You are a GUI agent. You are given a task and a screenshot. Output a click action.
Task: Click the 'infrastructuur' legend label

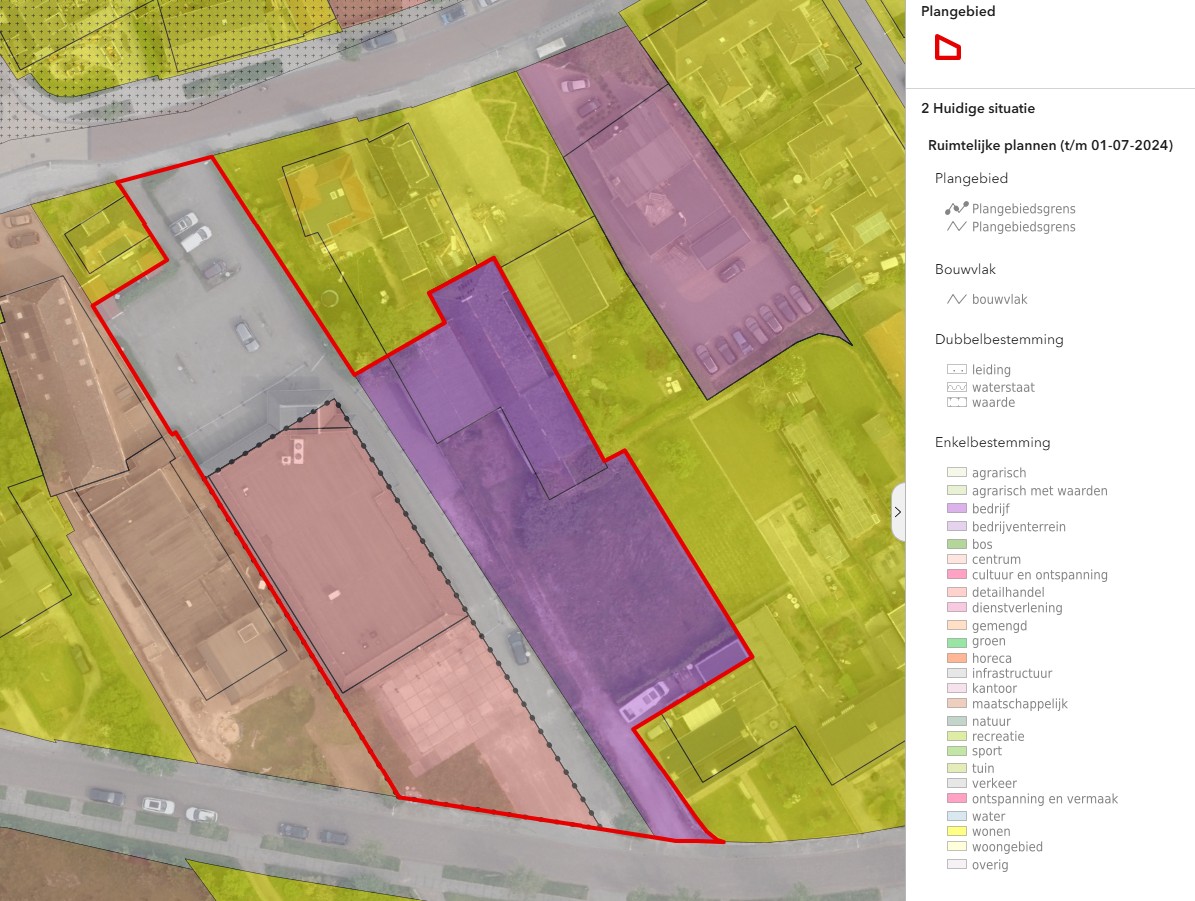(1011, 673)
